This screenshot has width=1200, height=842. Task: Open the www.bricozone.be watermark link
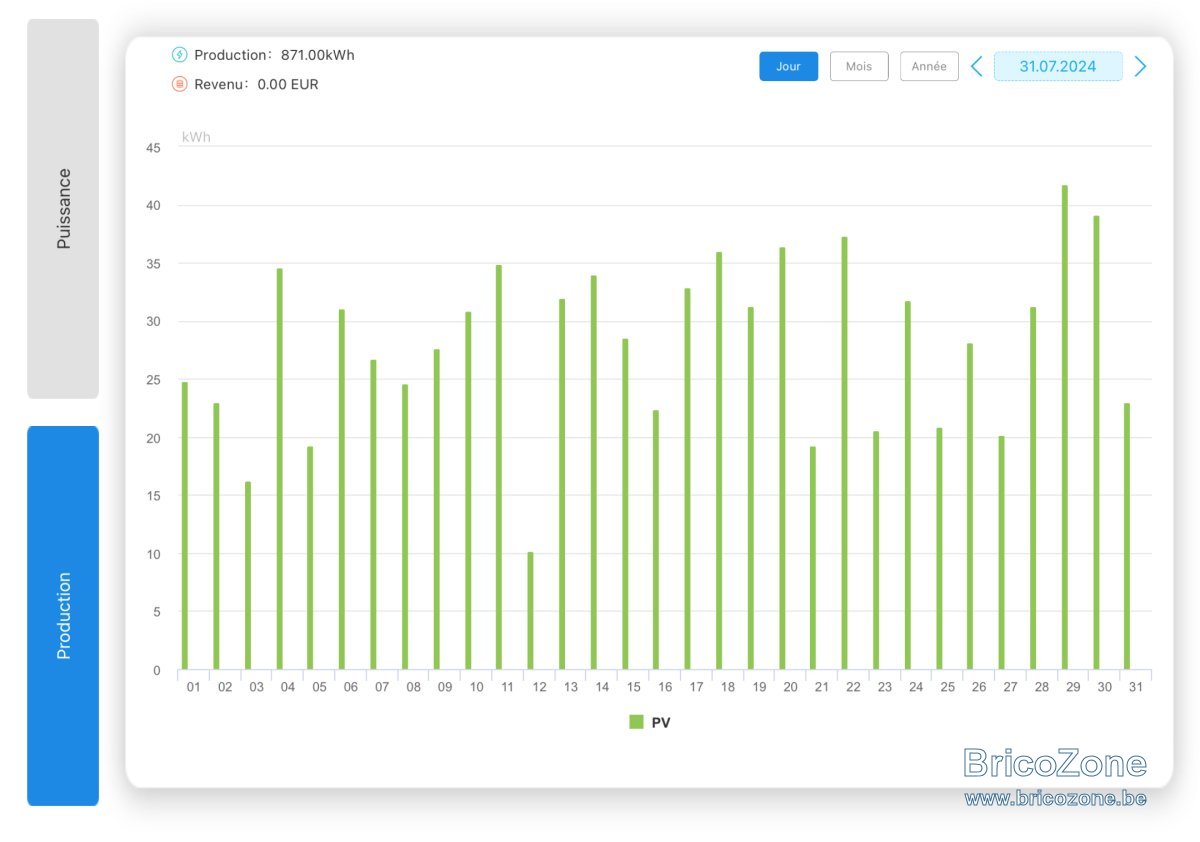(x=1055, y=799)
